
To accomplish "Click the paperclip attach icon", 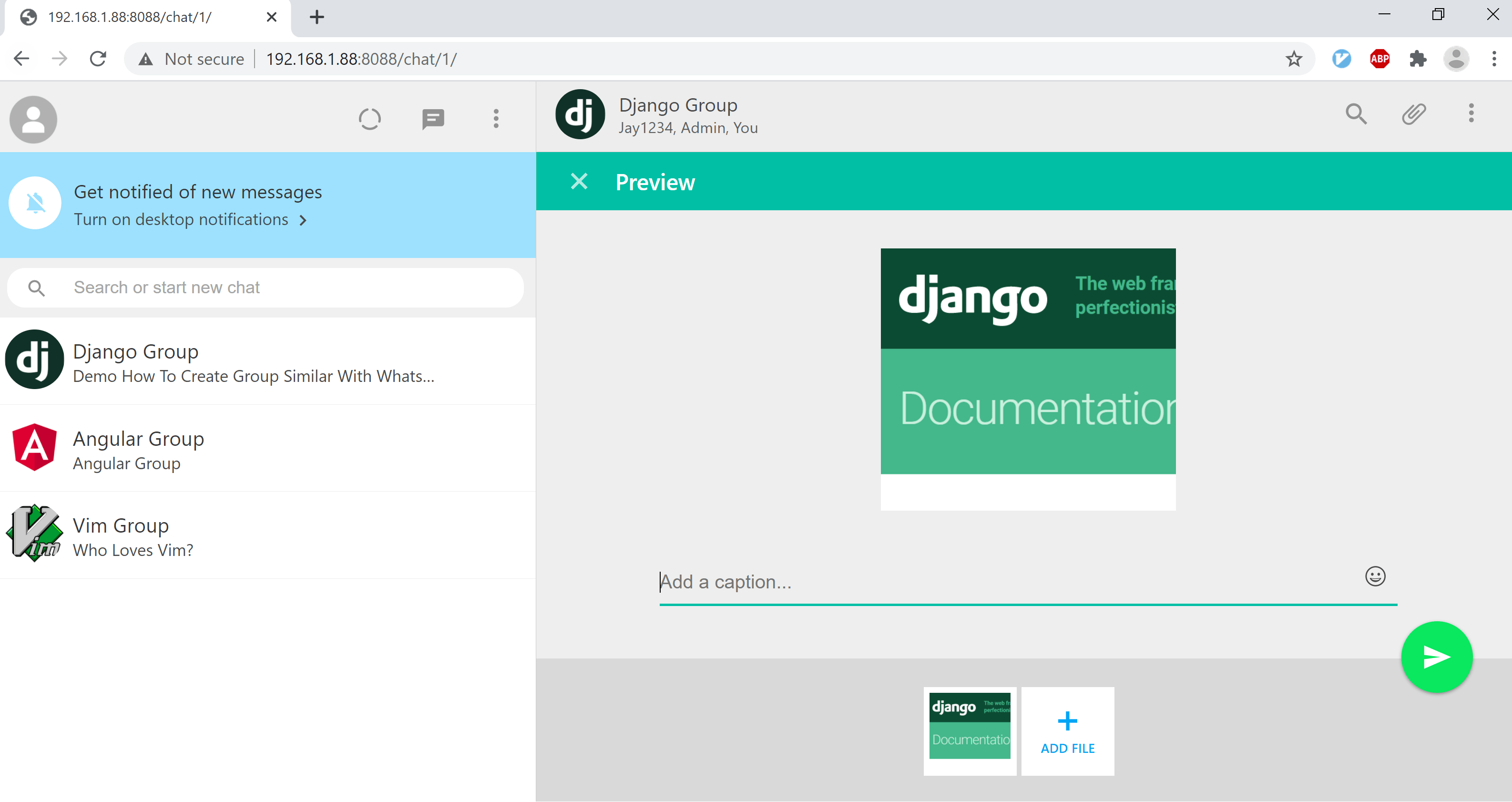I will point(1414,113).
